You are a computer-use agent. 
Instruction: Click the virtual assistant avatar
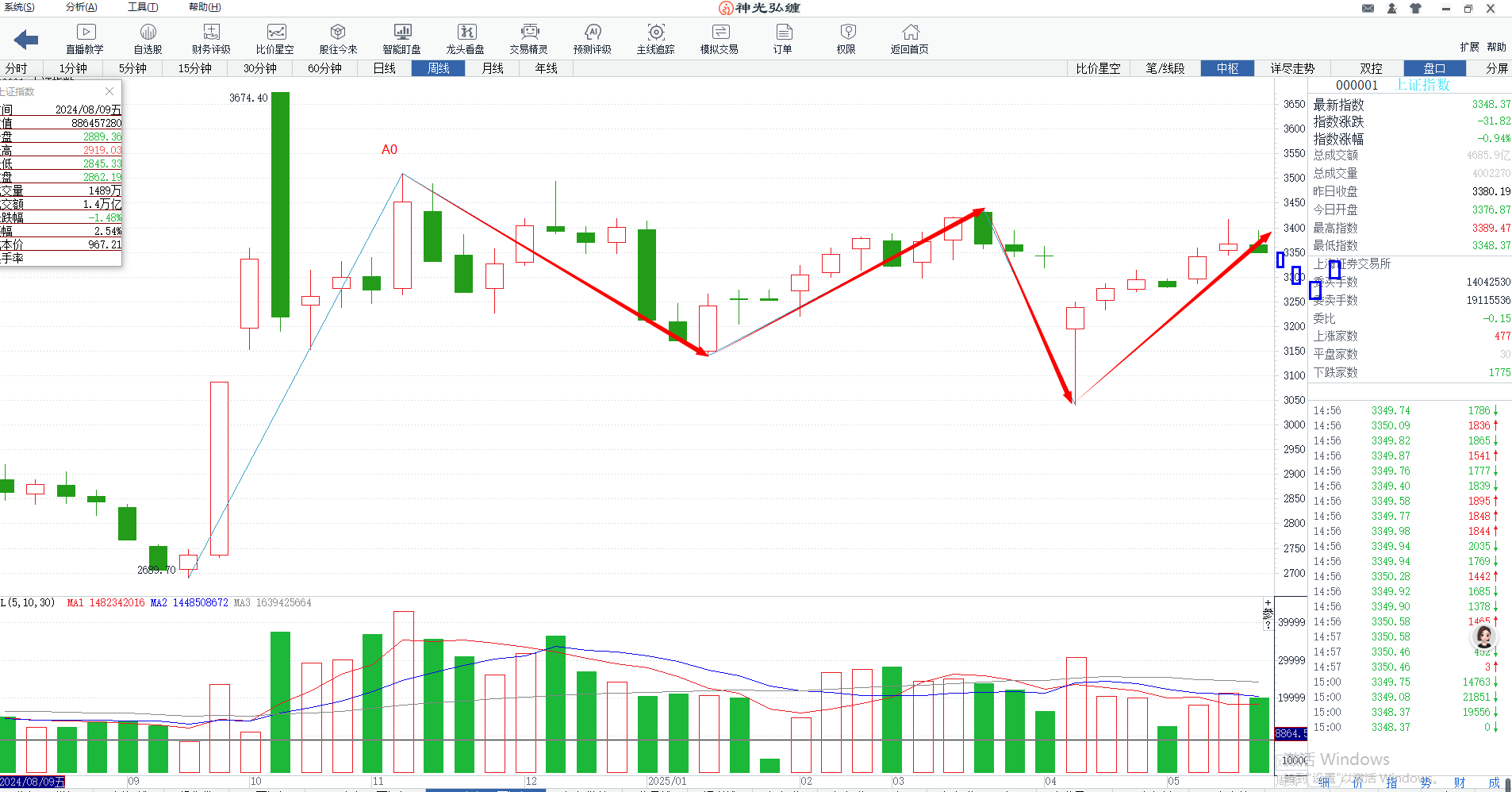click(x=1483, y=636)
